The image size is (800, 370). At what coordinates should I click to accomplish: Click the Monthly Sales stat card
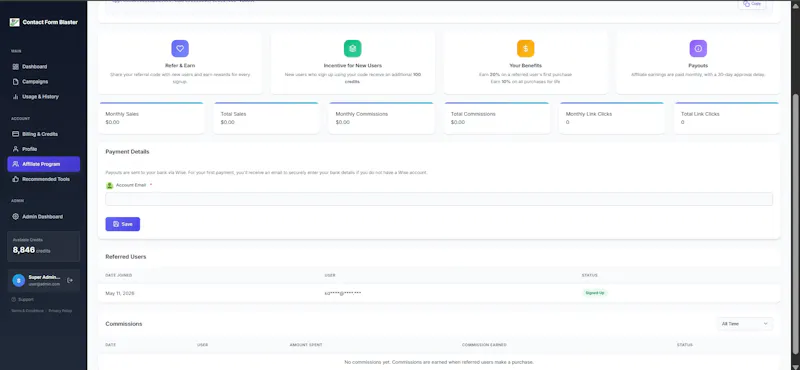click(x=151, y=118)
